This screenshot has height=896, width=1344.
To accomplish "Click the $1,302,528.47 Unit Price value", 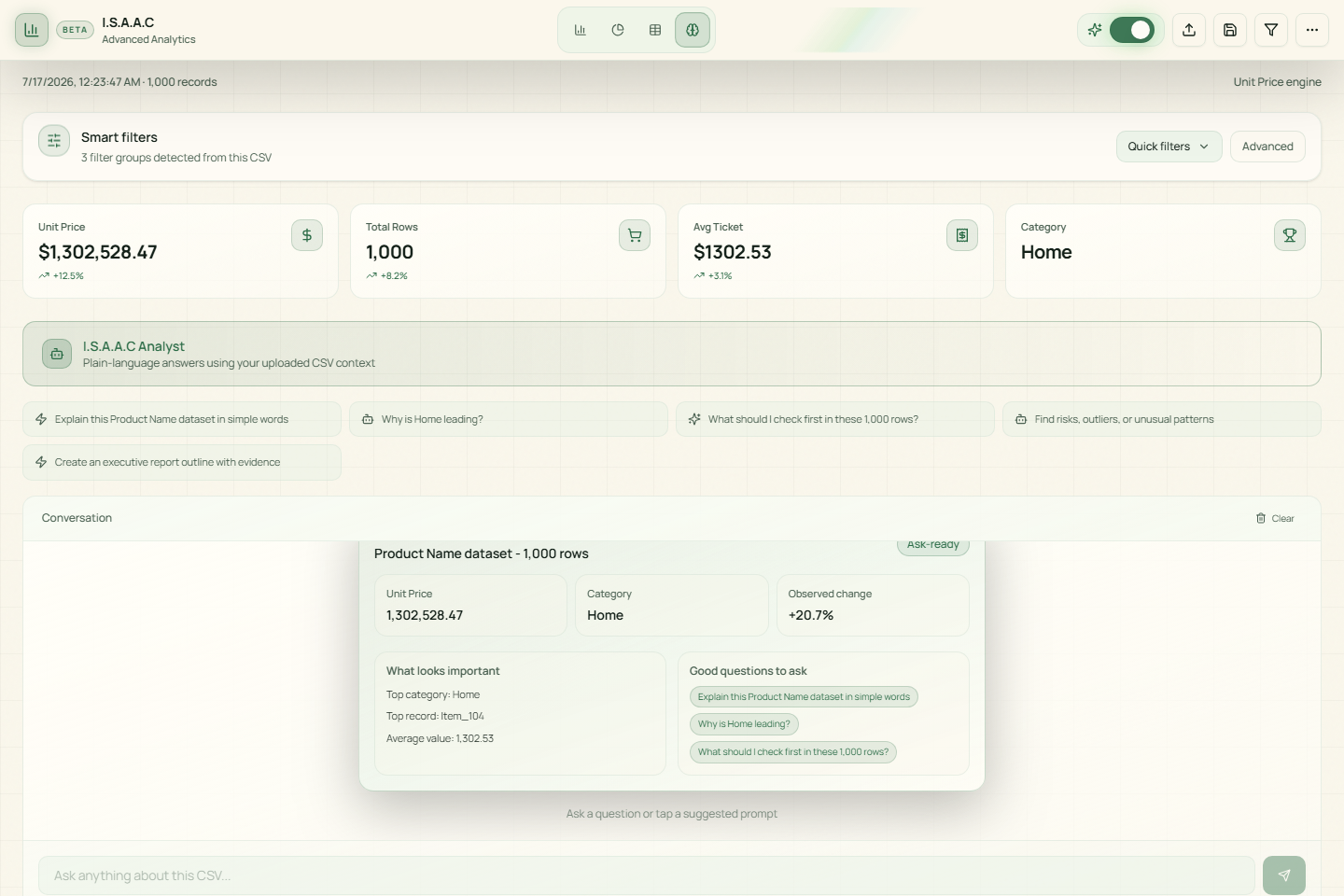I will (x=98, y=252).
